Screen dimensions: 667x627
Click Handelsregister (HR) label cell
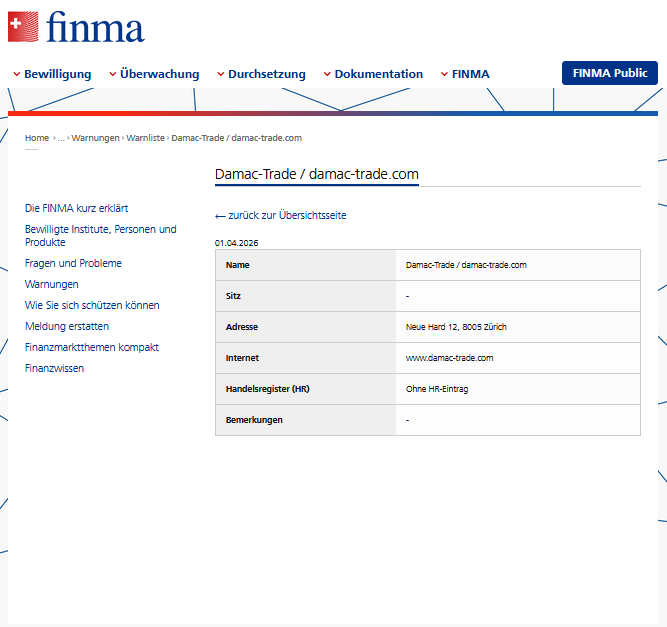pos(305,389)
